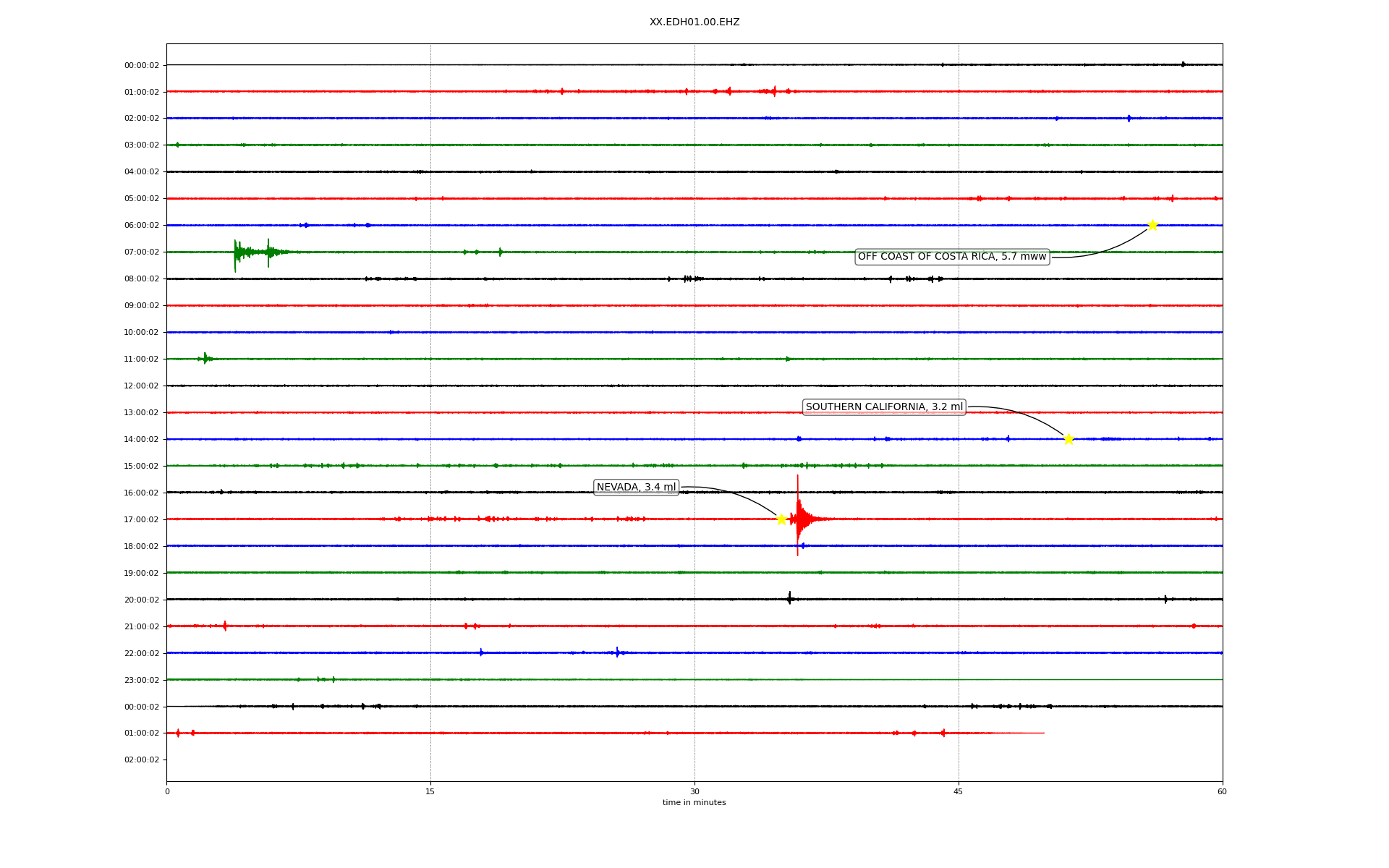Click the 30 minute x-axis tick label
Viewport: 1389px width, 868px height.
click(x=694, y=791)
